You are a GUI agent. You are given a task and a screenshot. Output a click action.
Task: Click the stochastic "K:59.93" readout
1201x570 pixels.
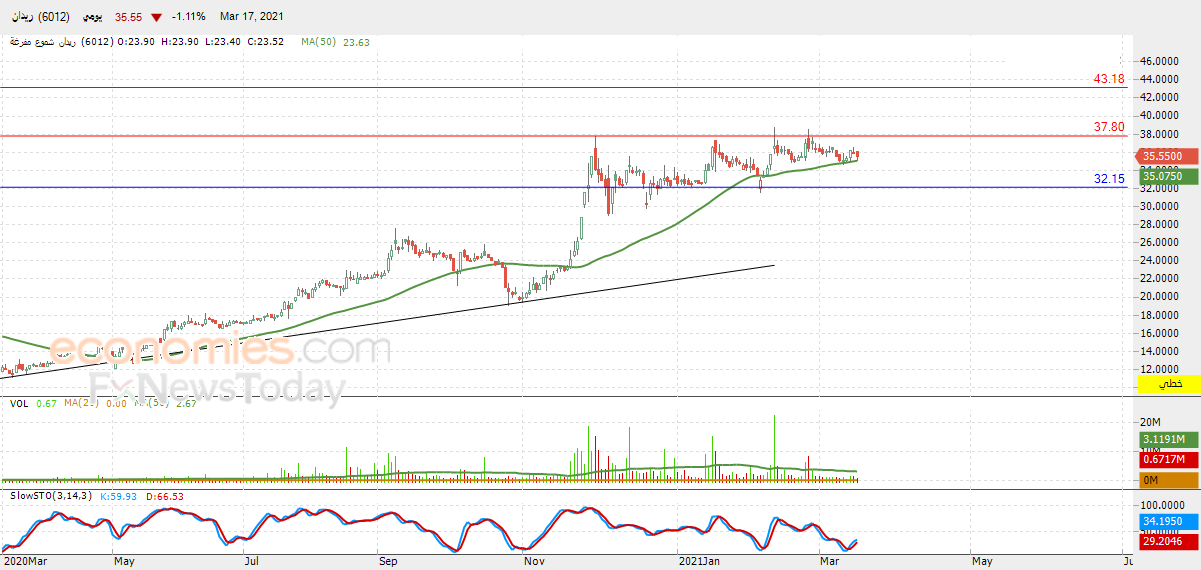coord(120,496)
